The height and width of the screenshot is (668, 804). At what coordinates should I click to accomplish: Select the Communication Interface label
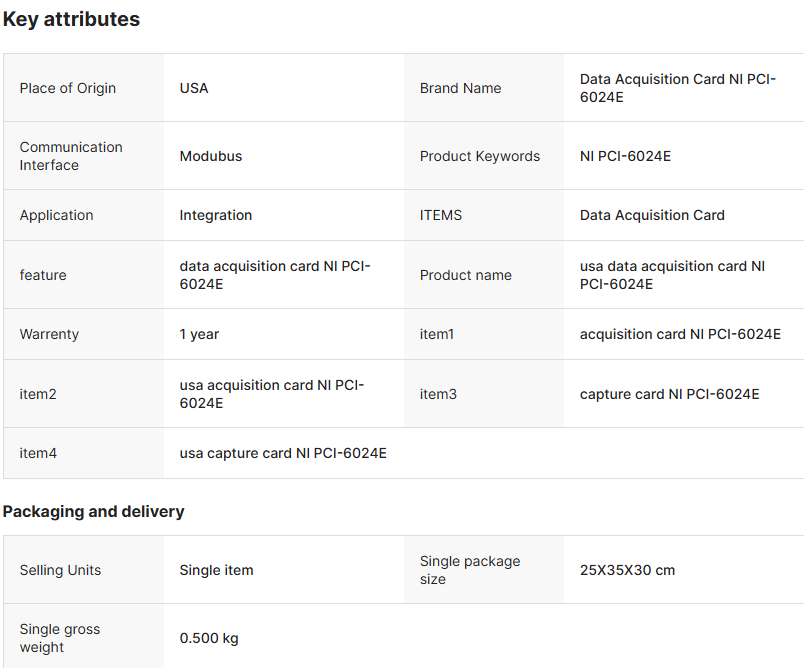point(71,156)
